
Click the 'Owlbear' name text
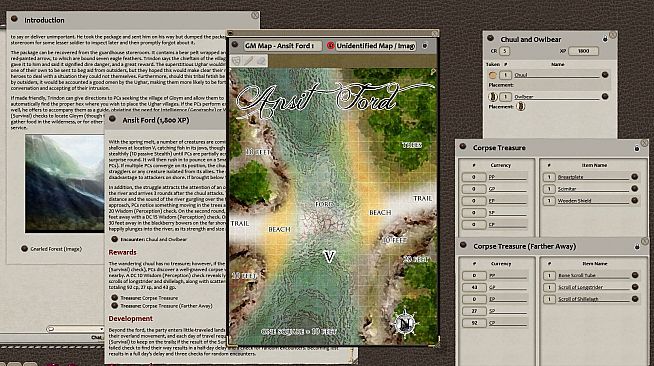[x=523, y=97]
